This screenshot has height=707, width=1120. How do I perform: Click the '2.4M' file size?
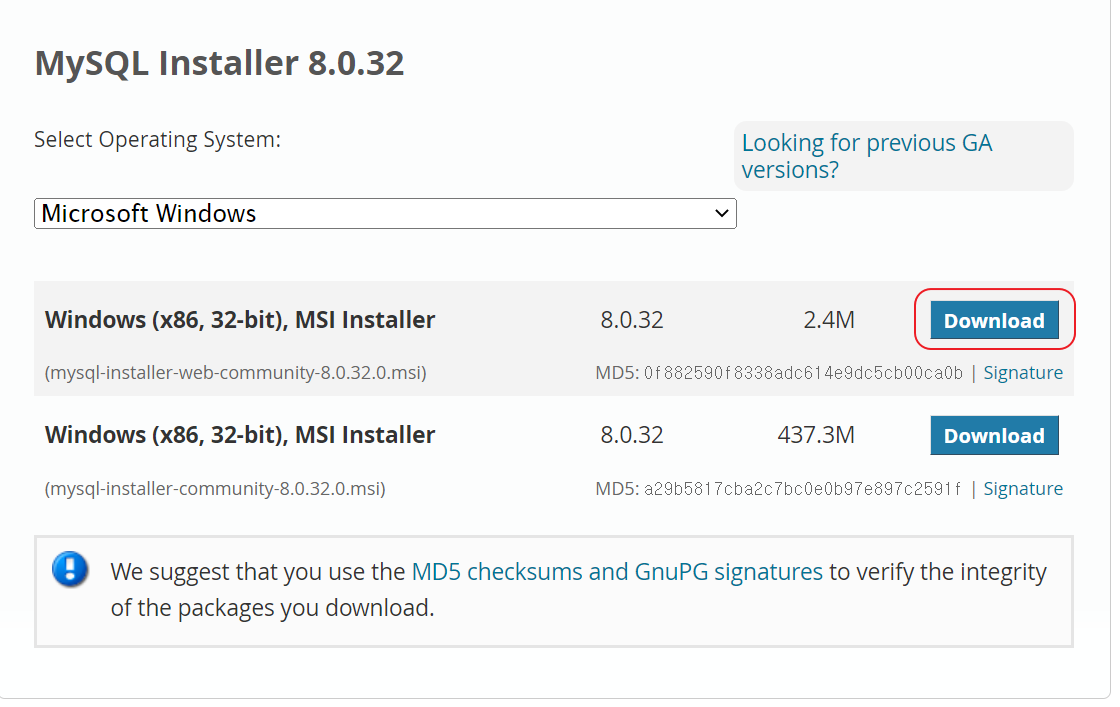click(x=829, y=320)
